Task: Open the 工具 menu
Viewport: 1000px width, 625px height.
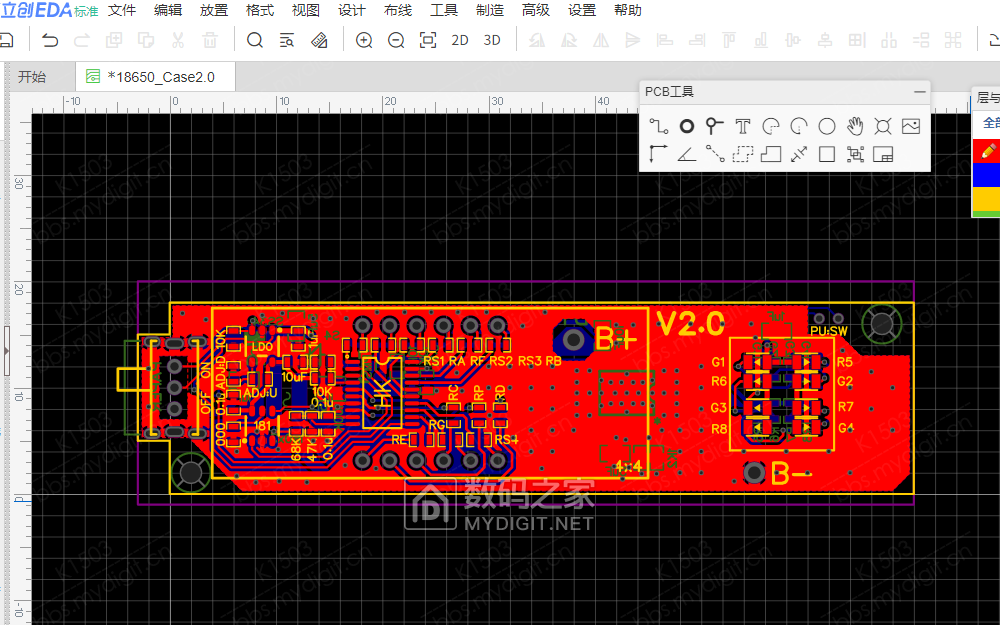Action: point(444,10)
